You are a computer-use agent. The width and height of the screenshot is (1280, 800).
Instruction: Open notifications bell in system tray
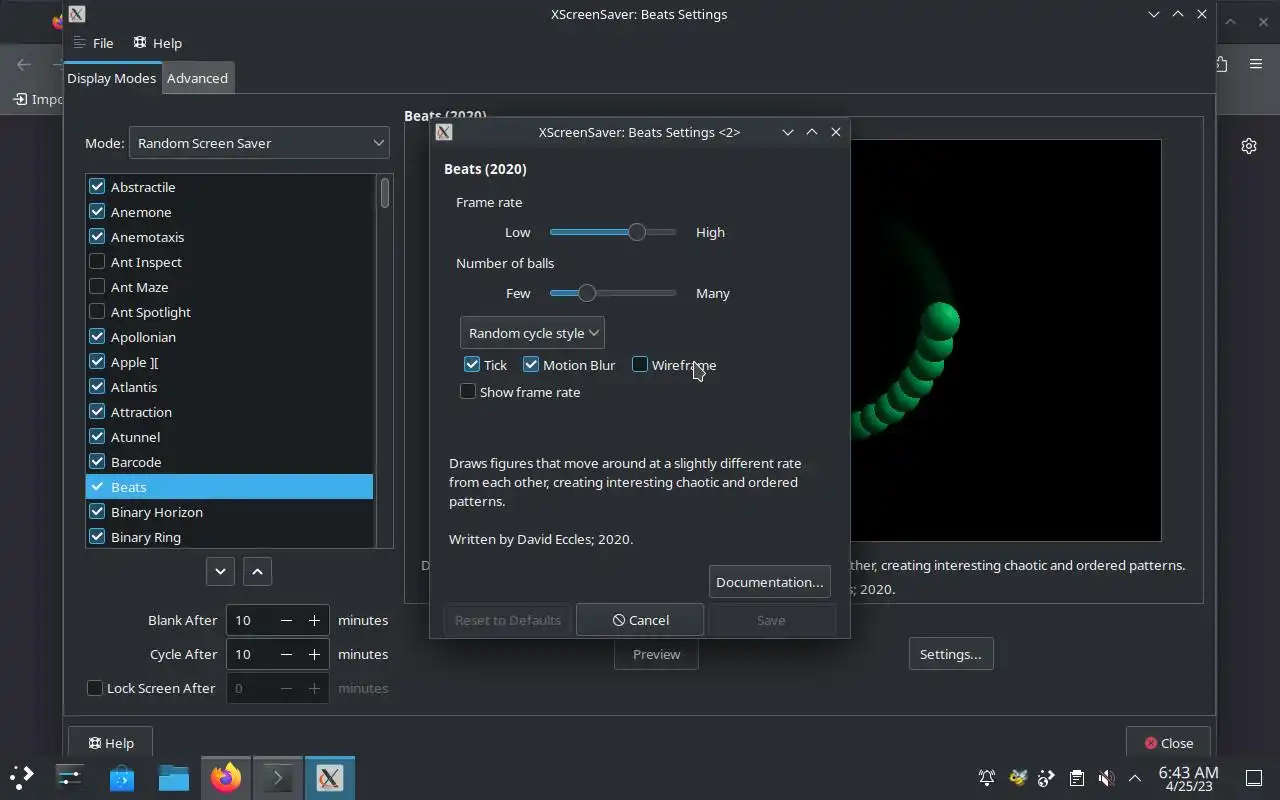[987, 777]
